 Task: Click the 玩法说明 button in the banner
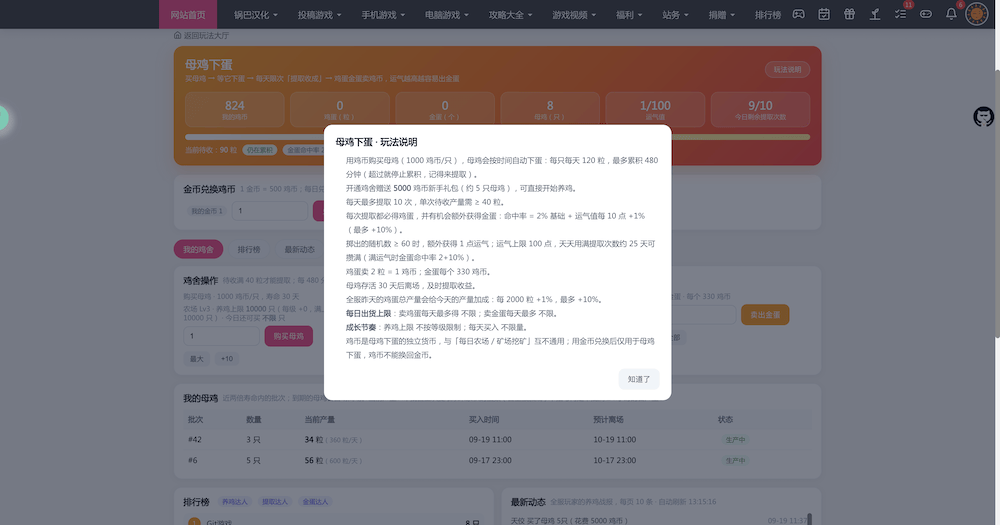click(x=788, y=70)
